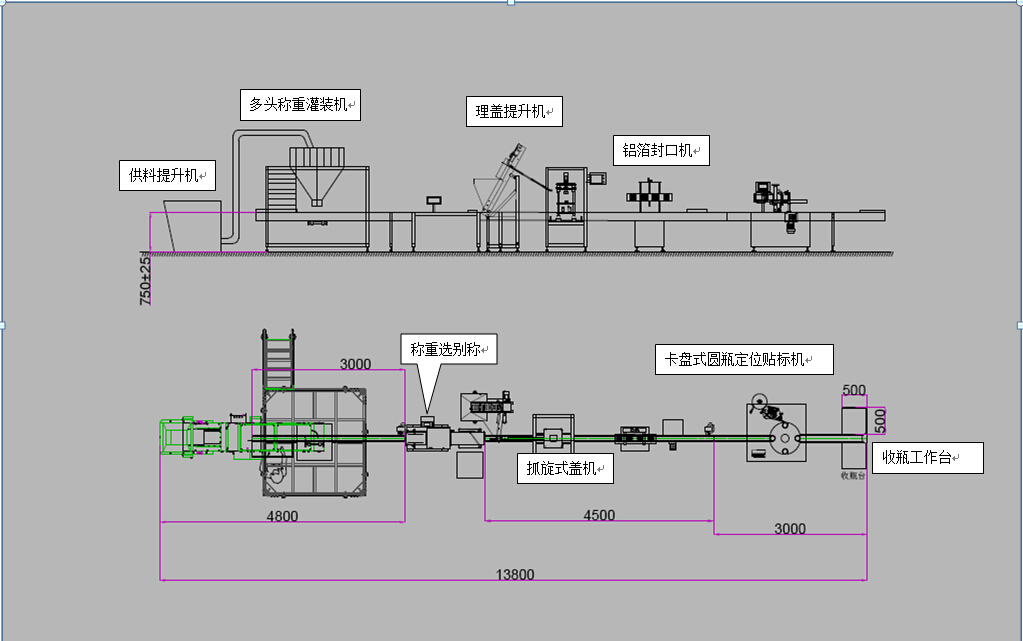Select the 卡盘式圆瓶定位贴标机 label

(x=743, y=359)
